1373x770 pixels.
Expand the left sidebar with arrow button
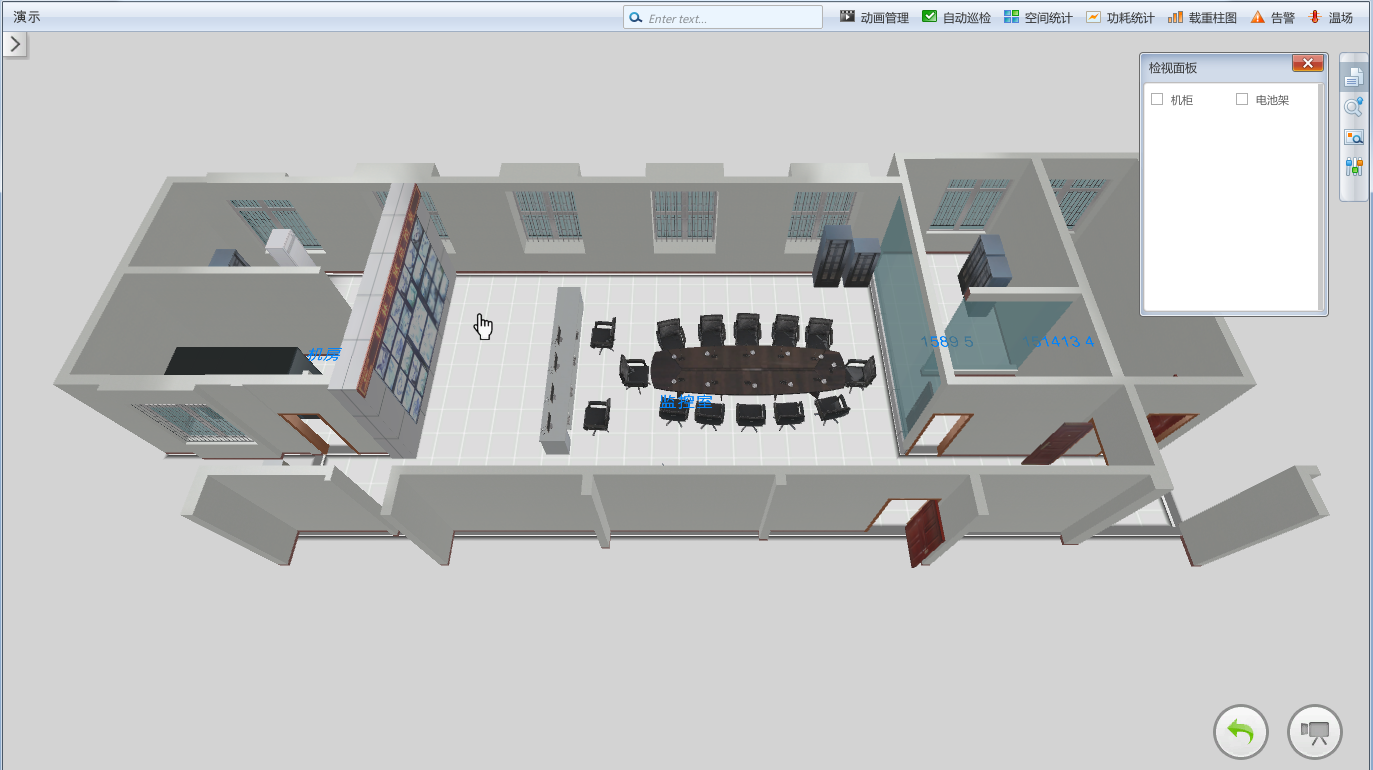coord(15,45)
